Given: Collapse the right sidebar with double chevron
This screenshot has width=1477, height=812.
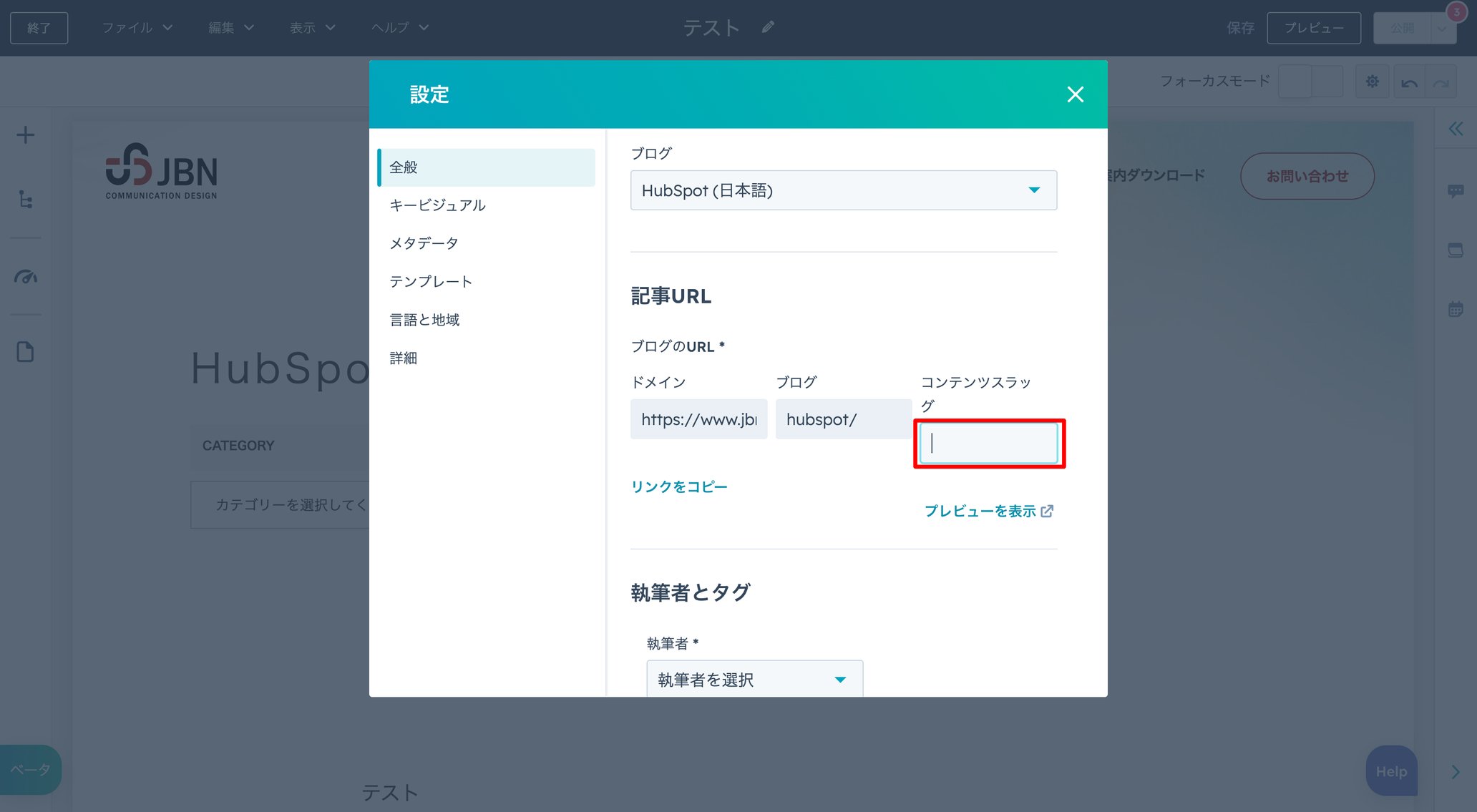Looking at the screenshot, I should click(x=1455, y=129).
